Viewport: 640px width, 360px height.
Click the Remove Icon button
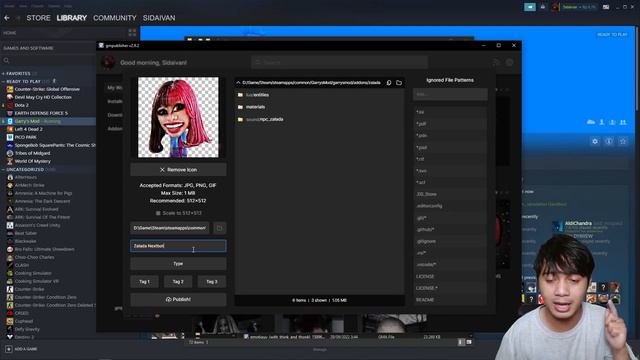tap(178, 169)
